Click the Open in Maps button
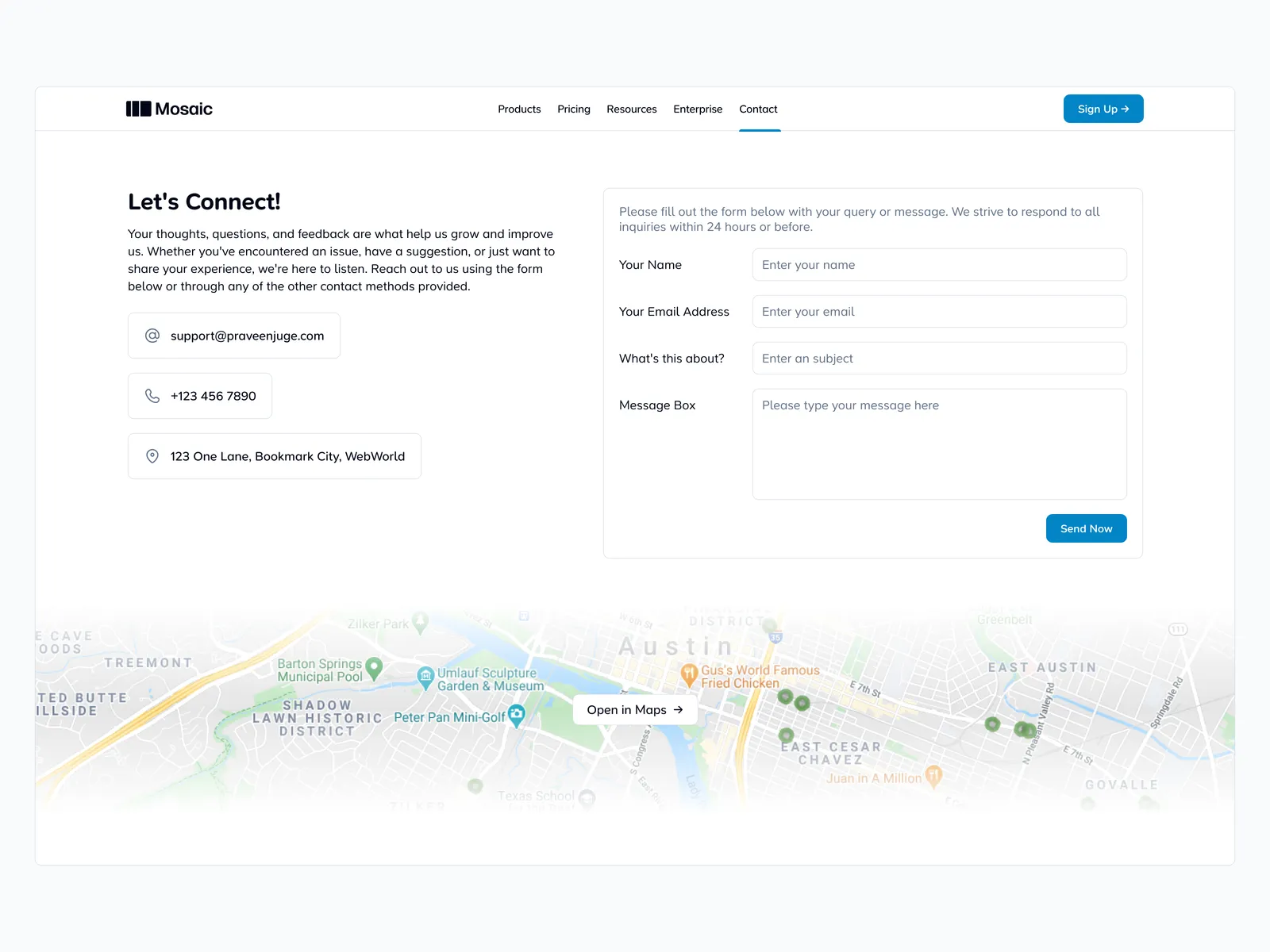 click(635, 710)
